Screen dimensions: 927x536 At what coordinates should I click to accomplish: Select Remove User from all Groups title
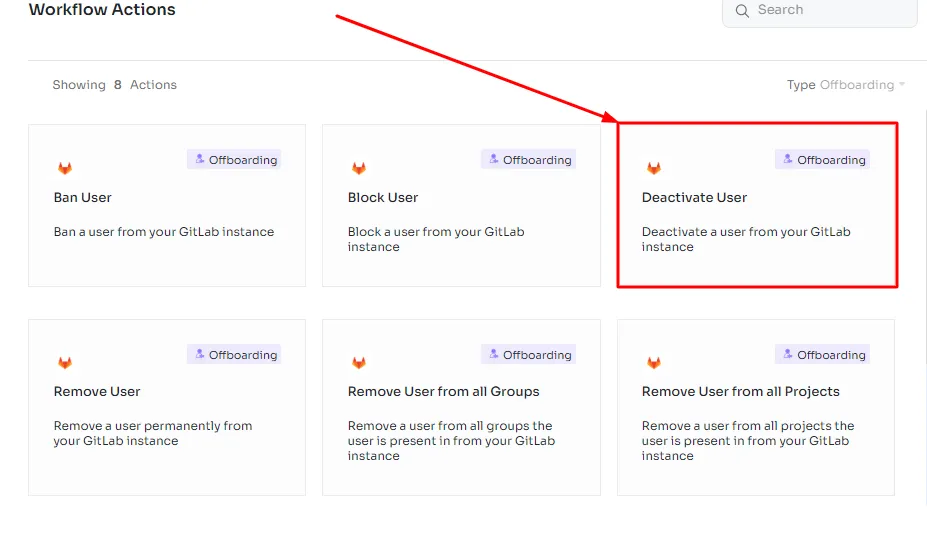pos(443,391)
